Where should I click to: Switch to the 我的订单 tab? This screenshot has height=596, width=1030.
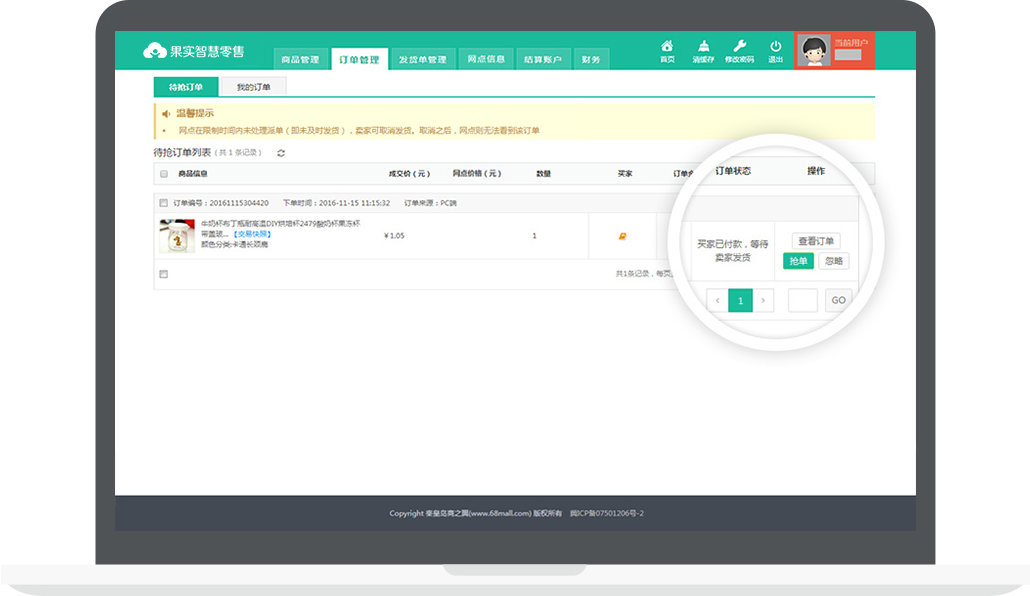click(254, 87)
